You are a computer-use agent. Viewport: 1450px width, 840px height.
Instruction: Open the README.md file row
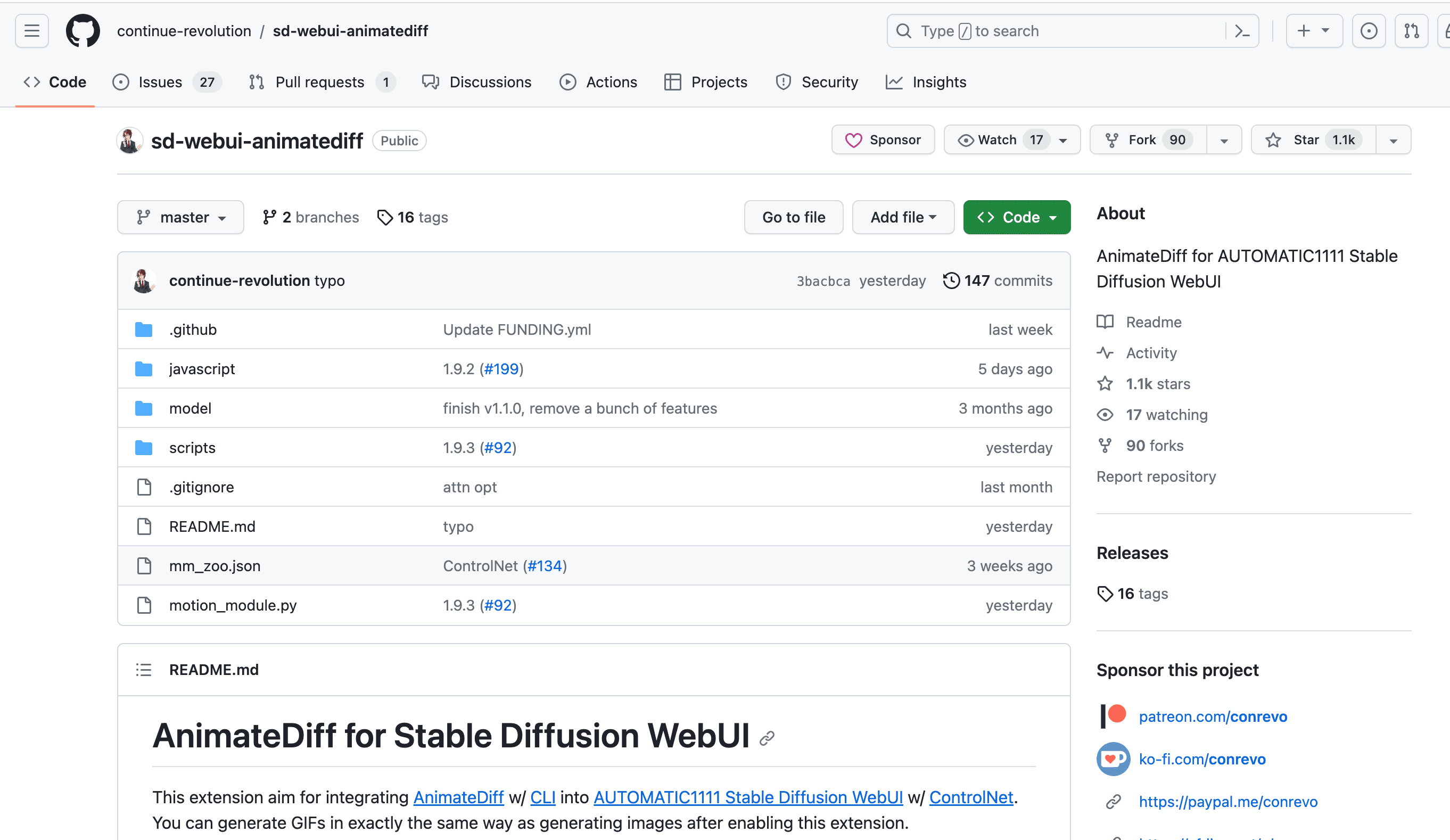(594, 526)
